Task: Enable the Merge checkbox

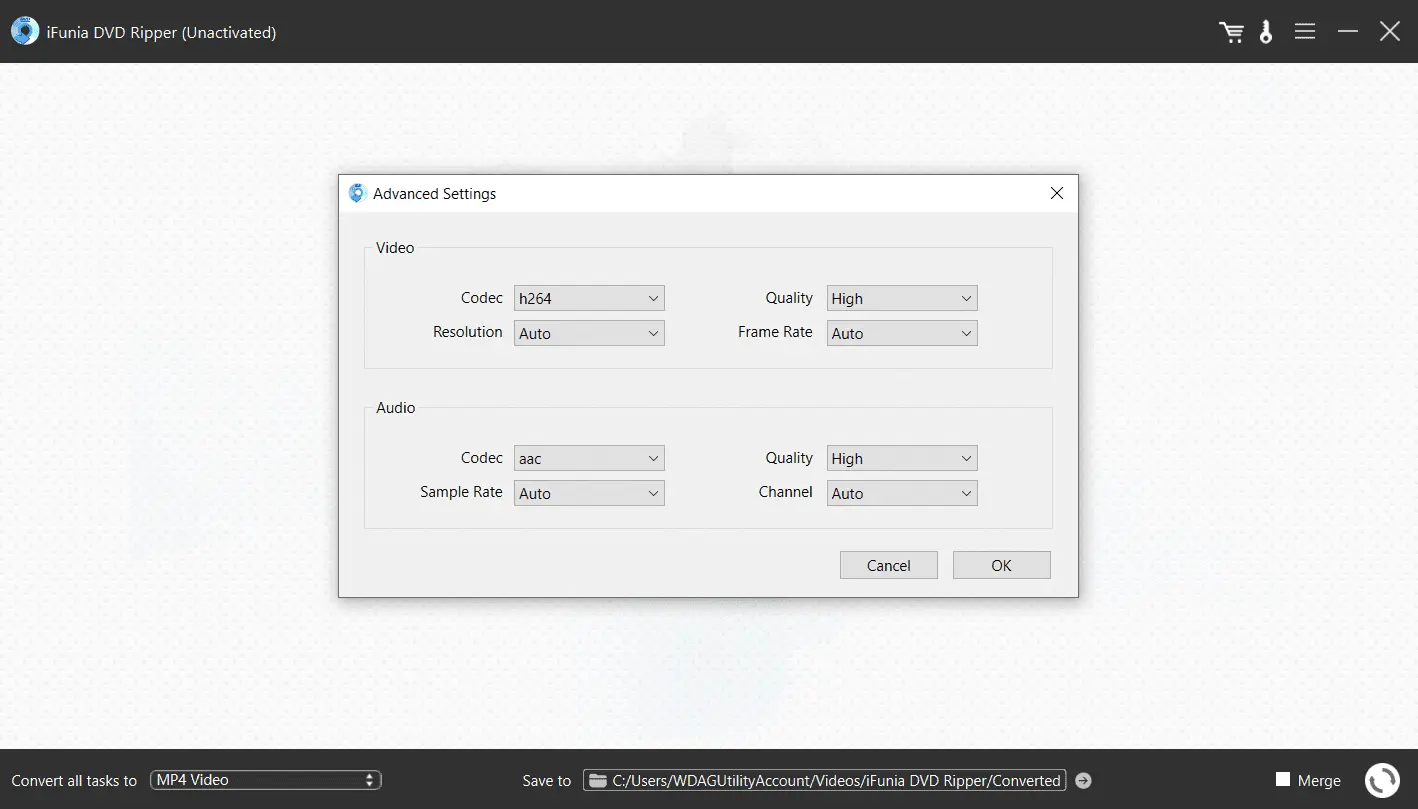Action: pyautogui.click(x=1283, y=779)
